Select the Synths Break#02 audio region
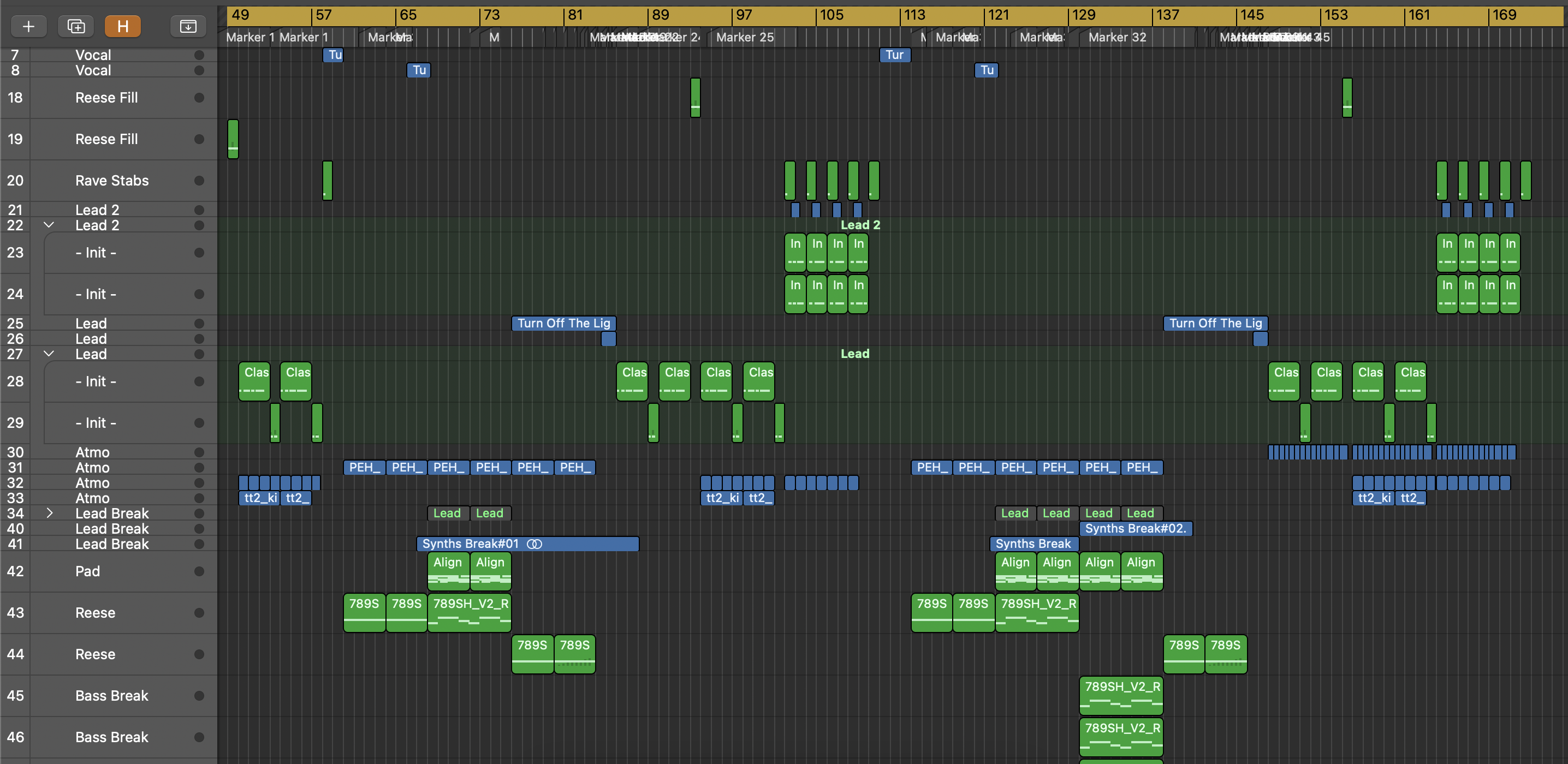Viewport: 1568px width, 764px height. click(1136, 529)
